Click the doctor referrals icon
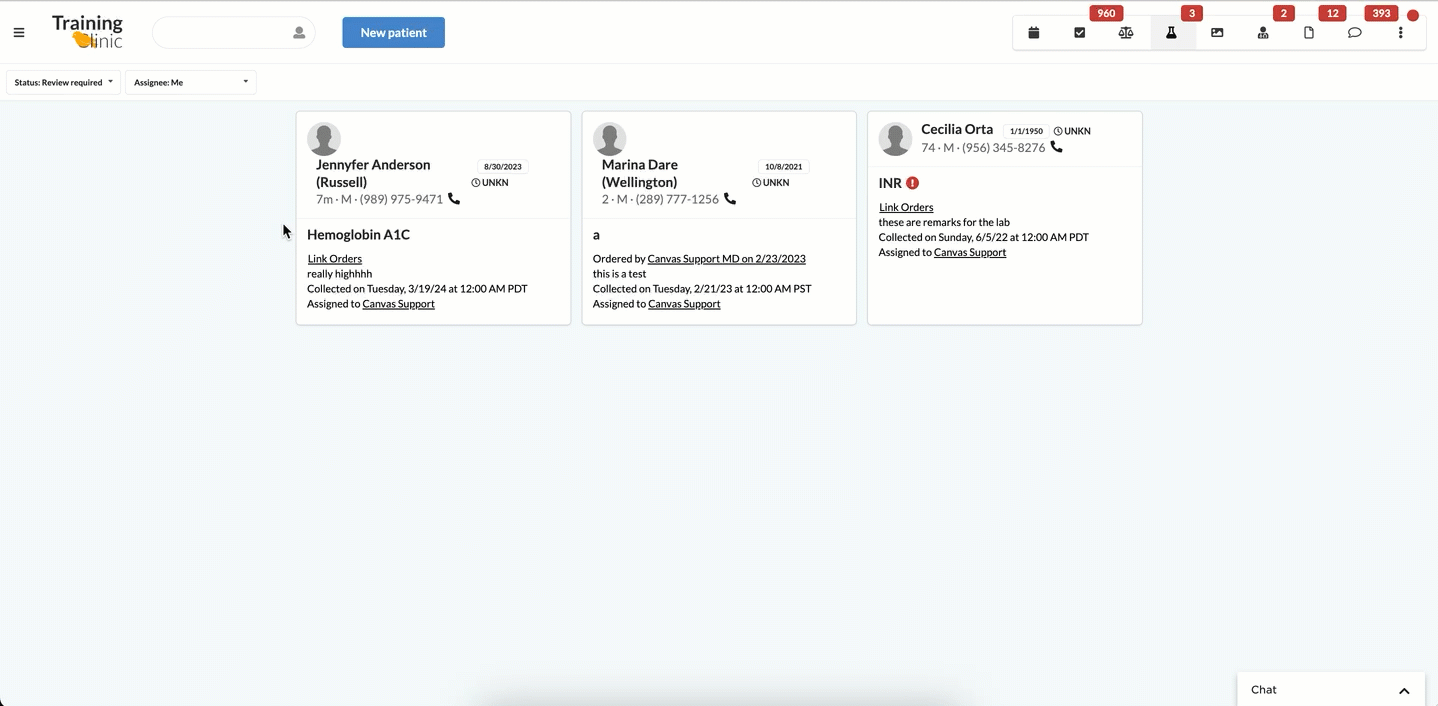The height and width of the screenshot is (706, 1438). pos(1263,33)
